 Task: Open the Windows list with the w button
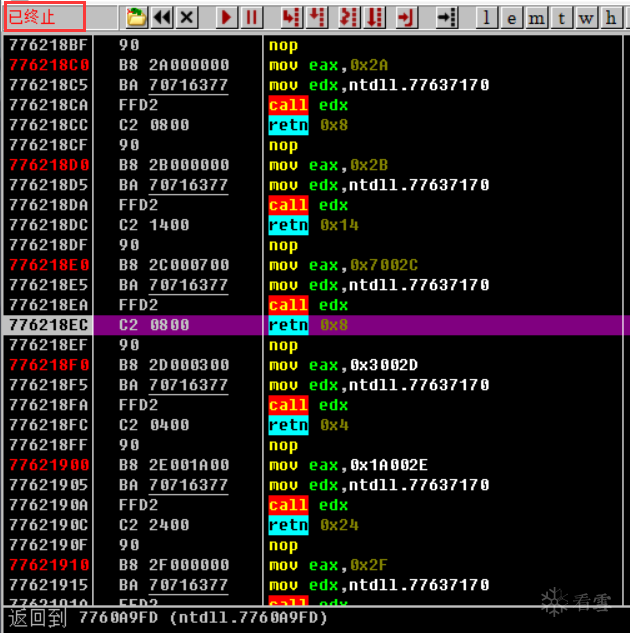[x=586, y=18]
